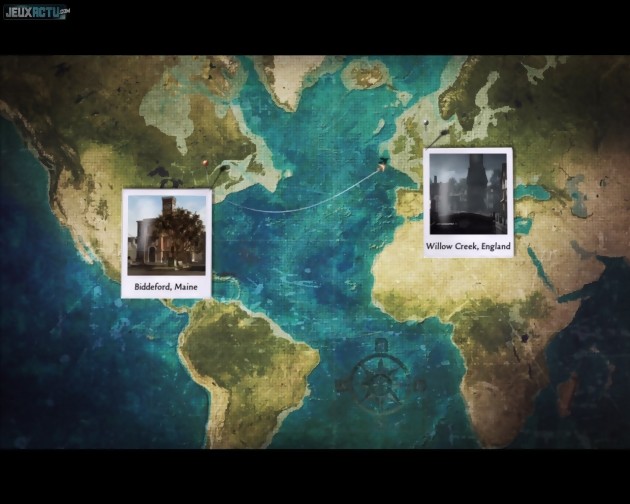Click the tree in the Biddeford photo
630x504 pixels.
pyautogui.click(x=183, y=238)
